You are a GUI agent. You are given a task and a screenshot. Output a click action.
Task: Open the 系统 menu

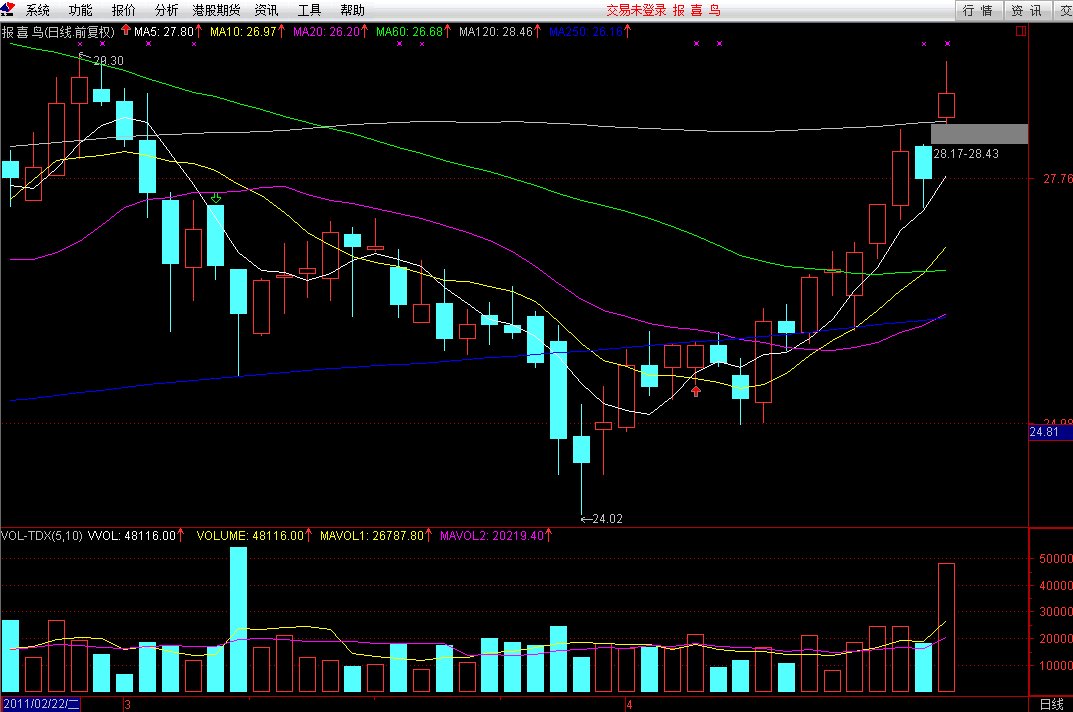(37, 11)
